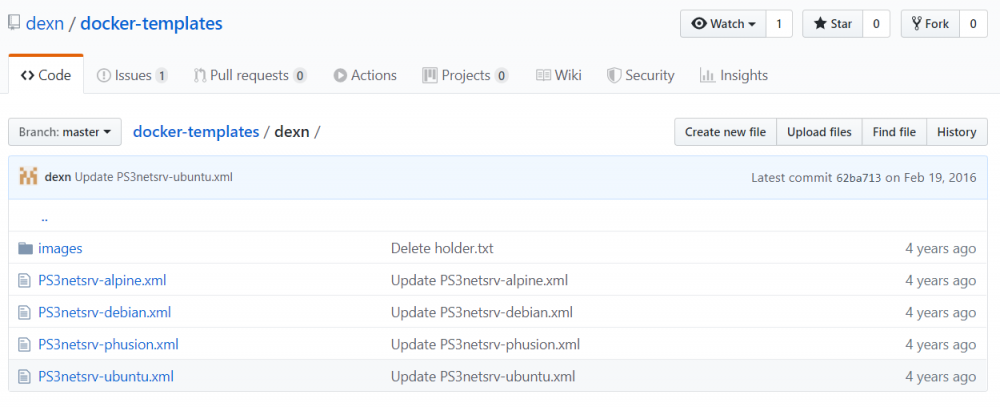Click commit message 'Delete holder.txt'
Image resolution: width=1000 pixels, height=407 pixels.
442,248
